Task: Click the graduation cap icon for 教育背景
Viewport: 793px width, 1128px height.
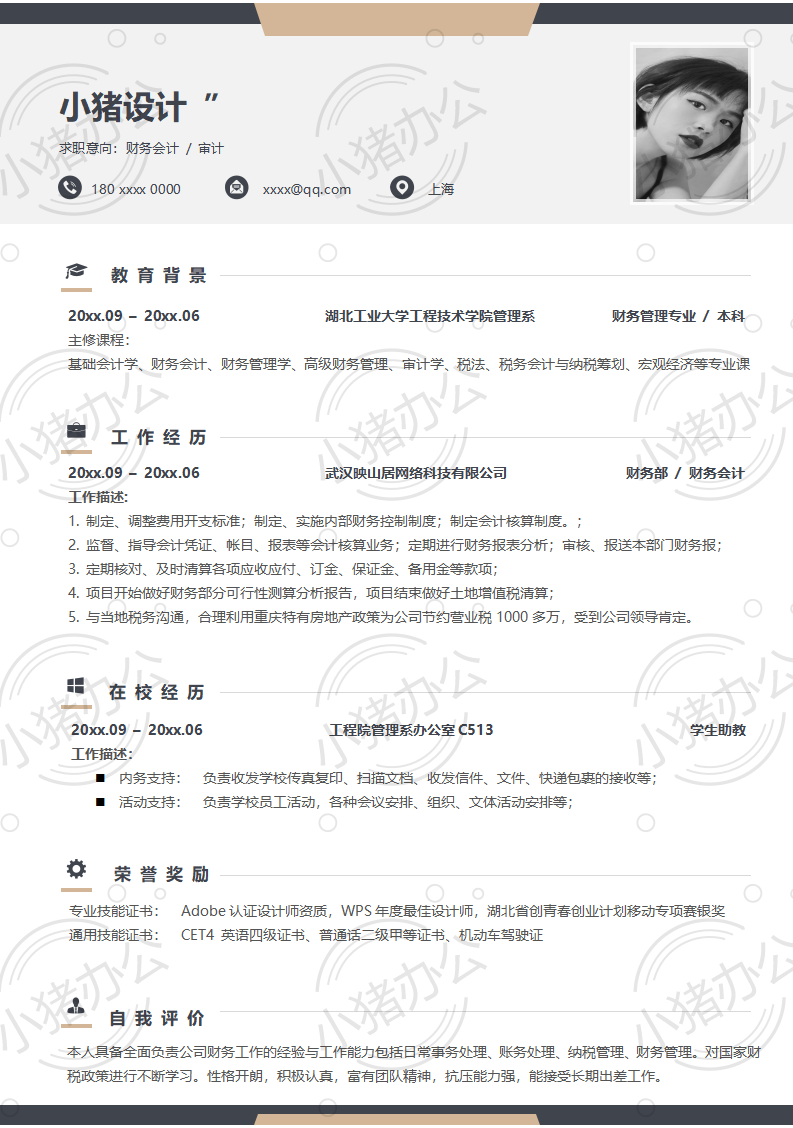Action: tap(76, 271)
